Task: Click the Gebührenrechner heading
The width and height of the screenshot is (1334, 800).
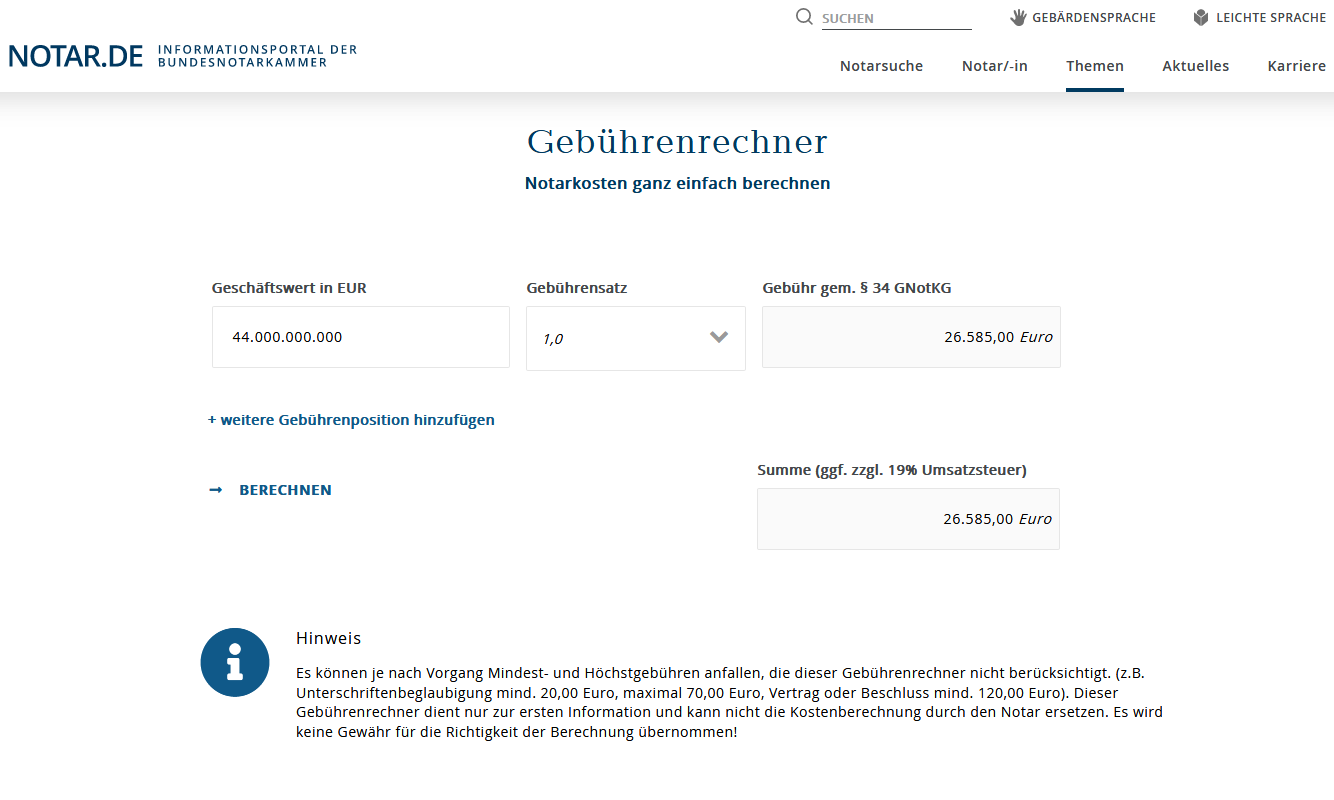Action: [x=678, y=142]
